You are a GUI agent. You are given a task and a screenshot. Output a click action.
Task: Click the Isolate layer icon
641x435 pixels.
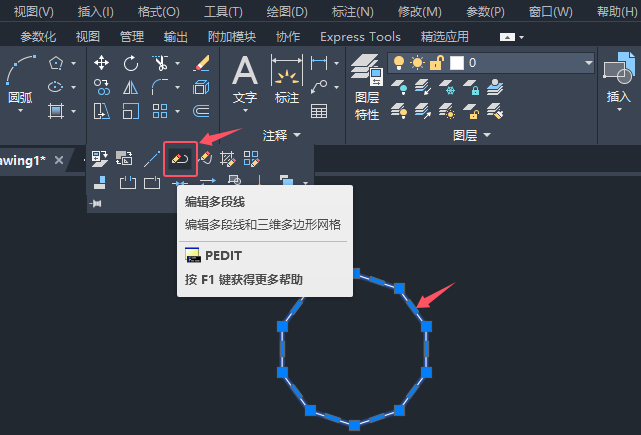pyautogui.click(x=423, y=87)
